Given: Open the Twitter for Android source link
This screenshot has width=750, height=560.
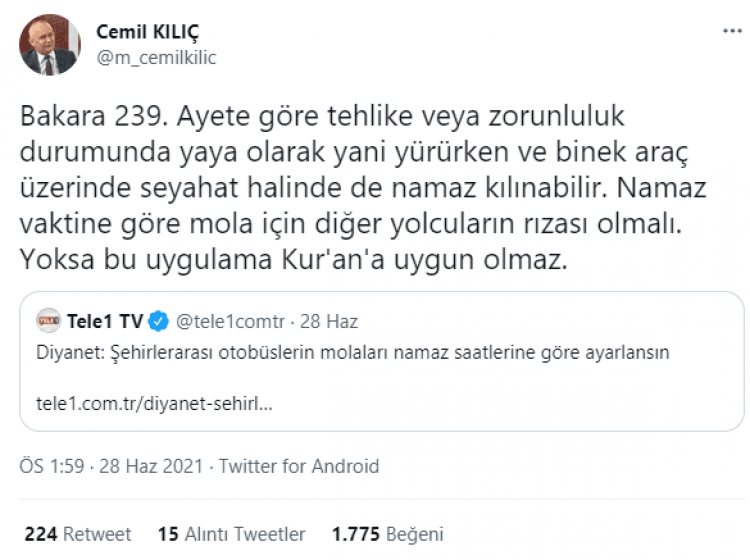Looking at the screenshot, I should [299, 466].
